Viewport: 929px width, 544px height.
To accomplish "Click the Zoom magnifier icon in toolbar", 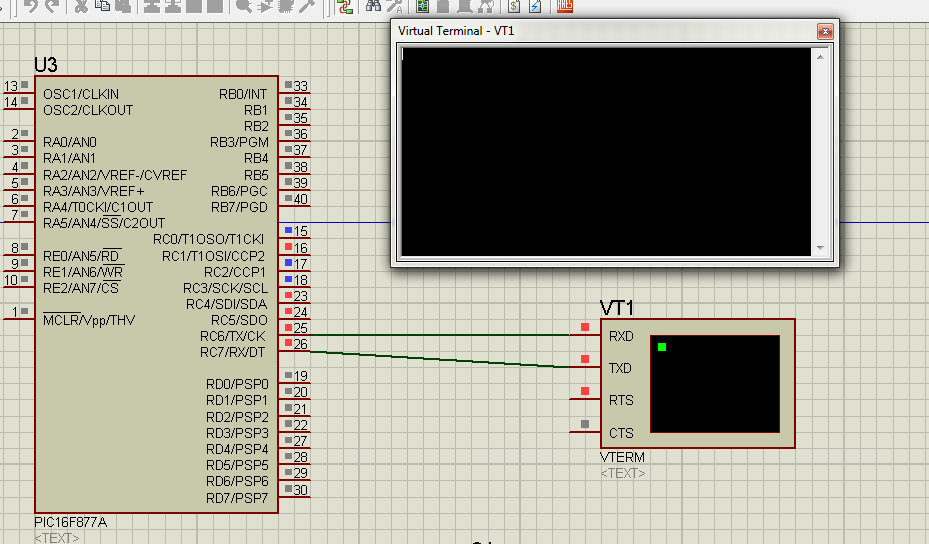I will 244,5.
